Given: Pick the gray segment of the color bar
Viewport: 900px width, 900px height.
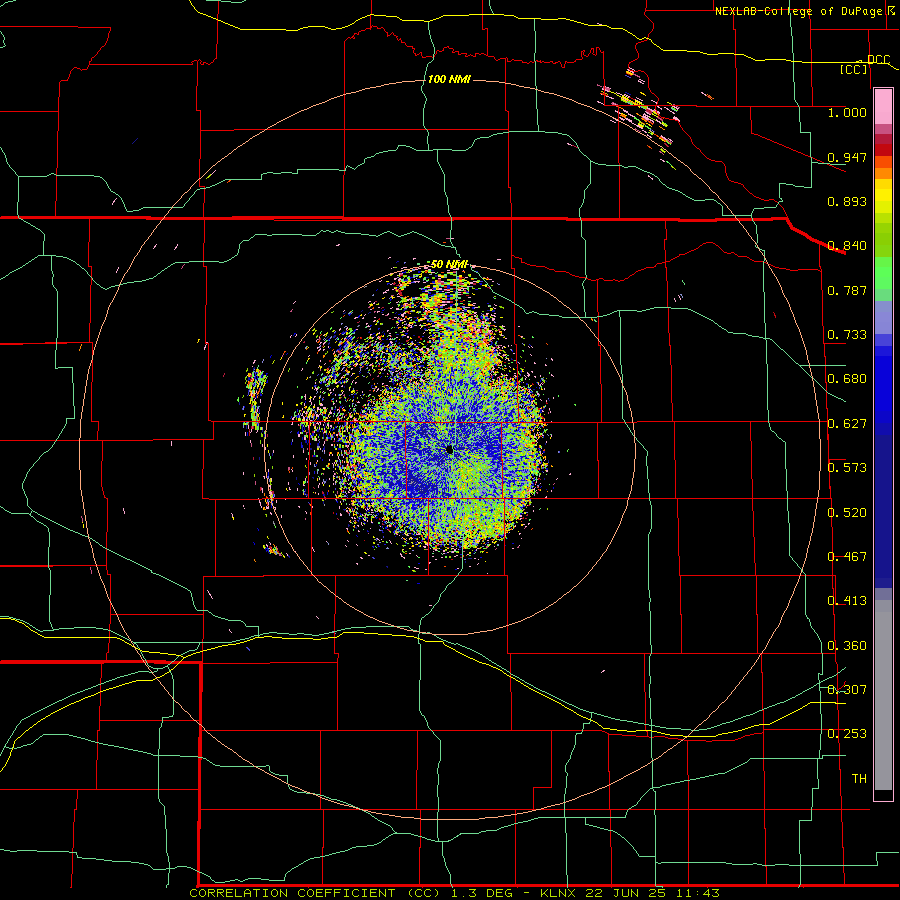Looking at the screenshot, I should coord(883,695).
